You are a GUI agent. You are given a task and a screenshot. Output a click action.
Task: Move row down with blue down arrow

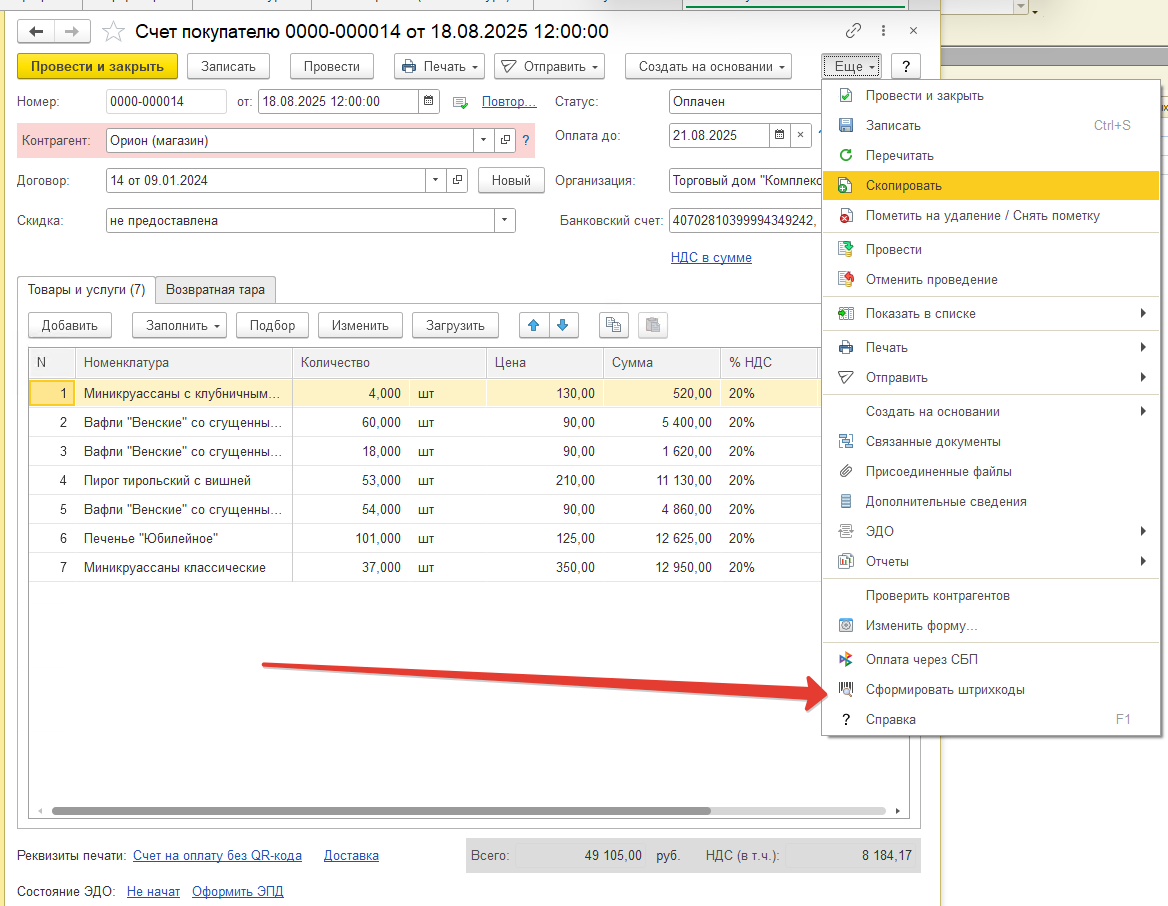[562, 326]
